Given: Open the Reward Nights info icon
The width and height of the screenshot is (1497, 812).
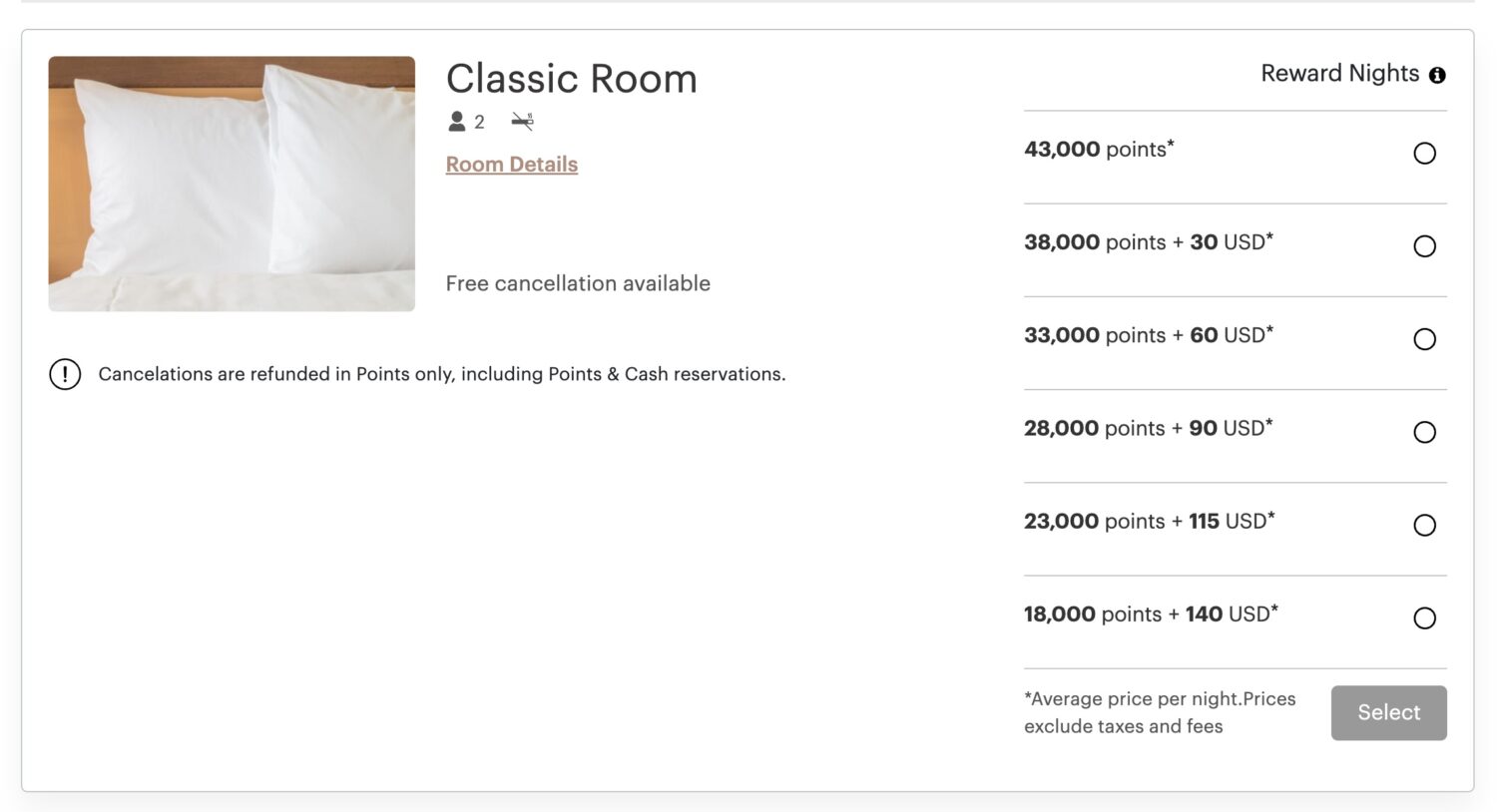Looking at the screenshot, I should coord(1437,75).
